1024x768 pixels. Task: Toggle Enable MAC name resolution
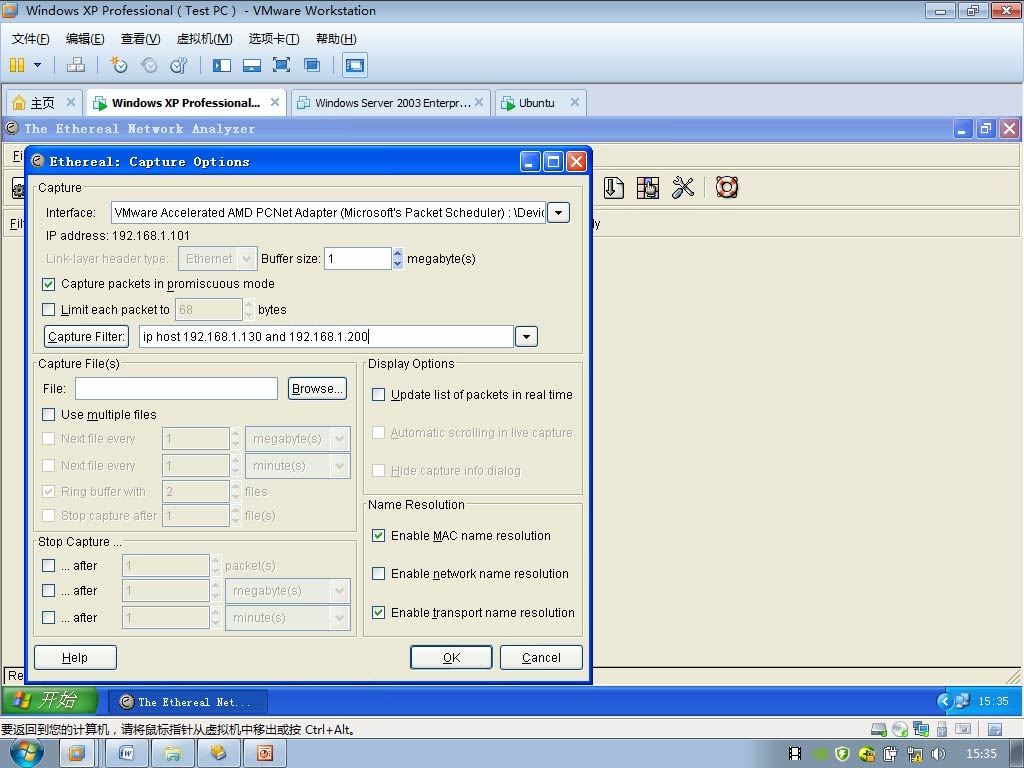[378, 536]
